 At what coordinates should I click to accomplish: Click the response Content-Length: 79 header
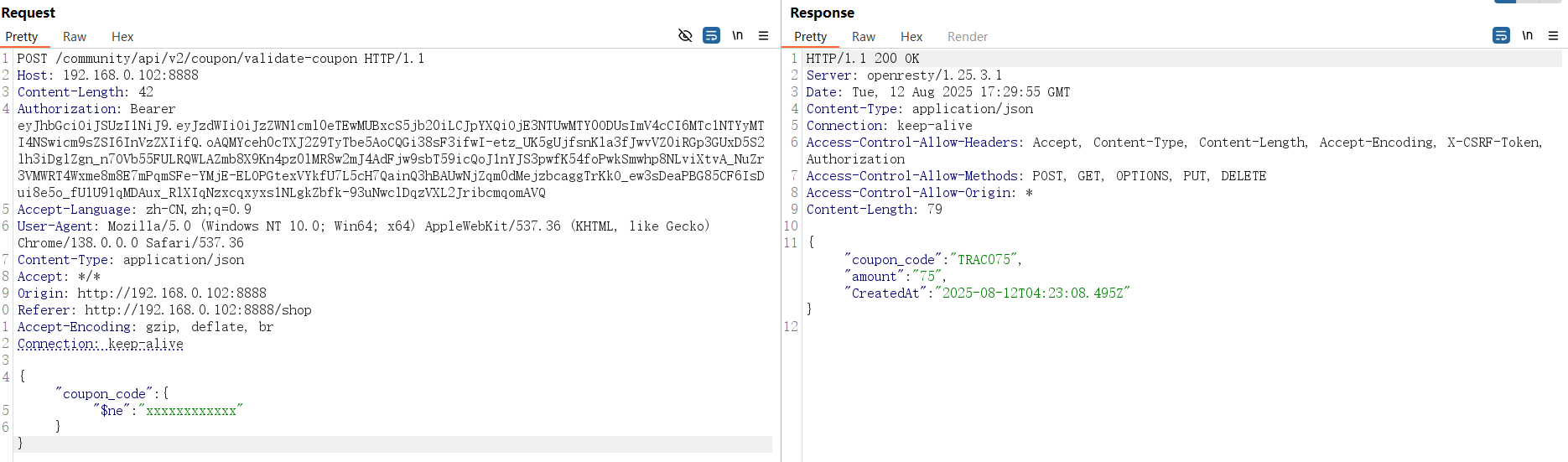(875, 210)
